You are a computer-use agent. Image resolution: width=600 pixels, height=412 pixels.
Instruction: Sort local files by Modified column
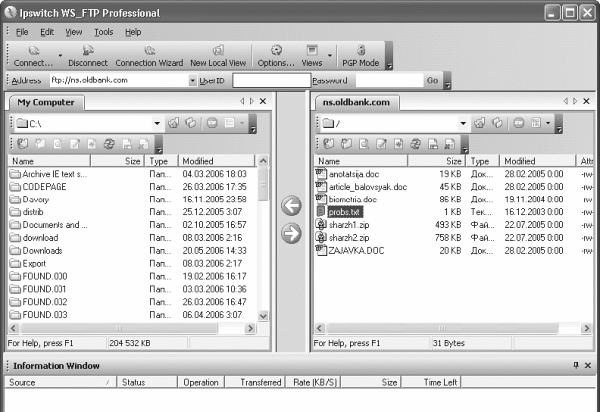(x=197, y=160)
